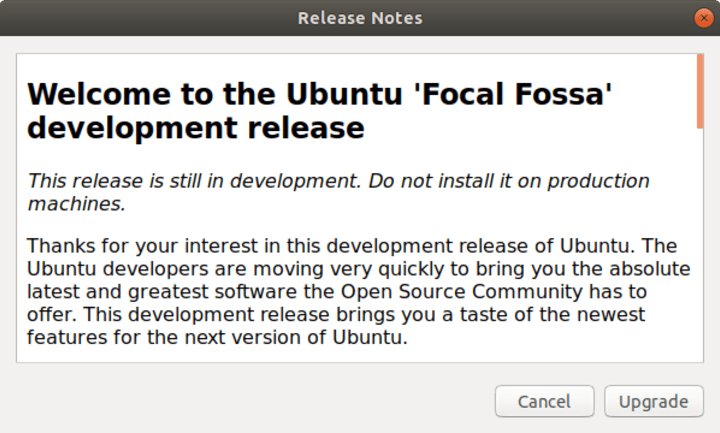Click the 'development release' heading line
The width and height of the screenshot is (720, 433).
(x=195, y=128)
